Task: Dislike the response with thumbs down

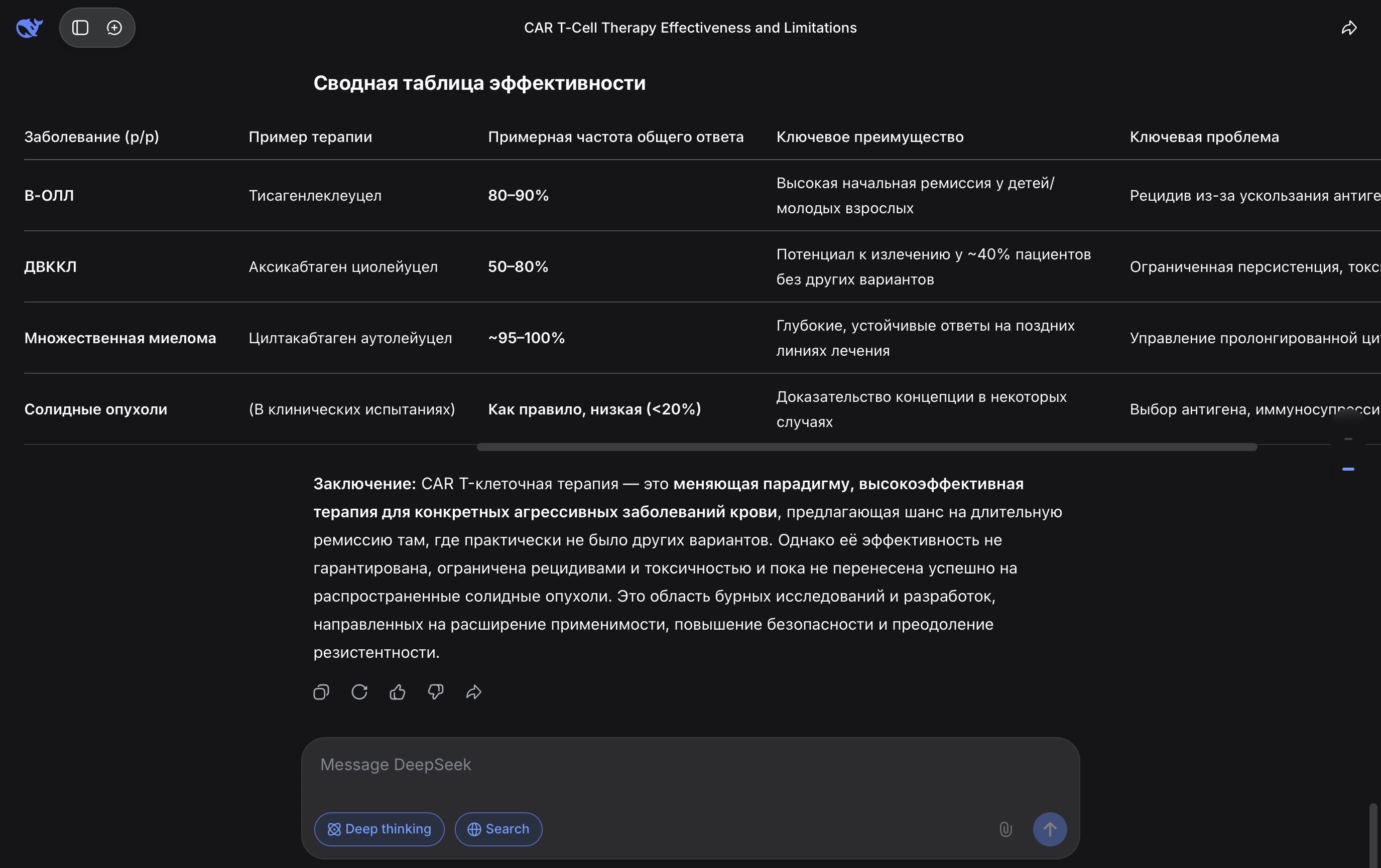Action: point(435,692)
